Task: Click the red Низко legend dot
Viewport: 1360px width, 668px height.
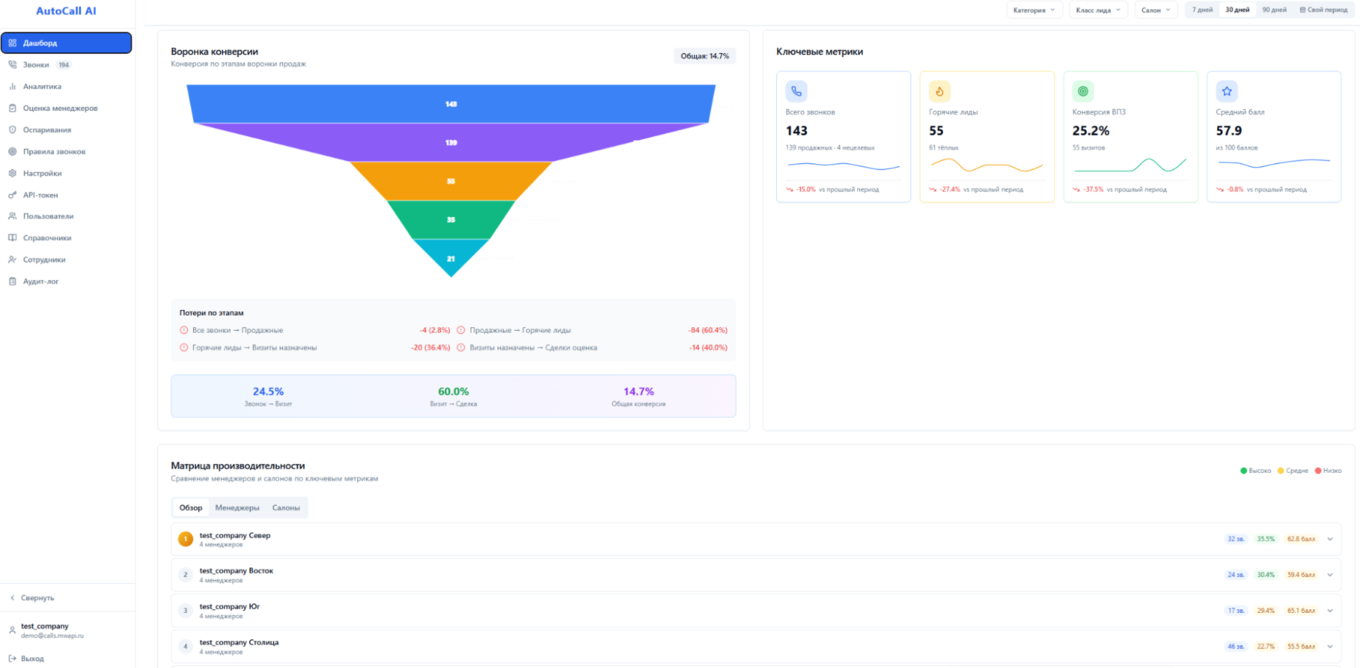Action: pos(1318,470)
